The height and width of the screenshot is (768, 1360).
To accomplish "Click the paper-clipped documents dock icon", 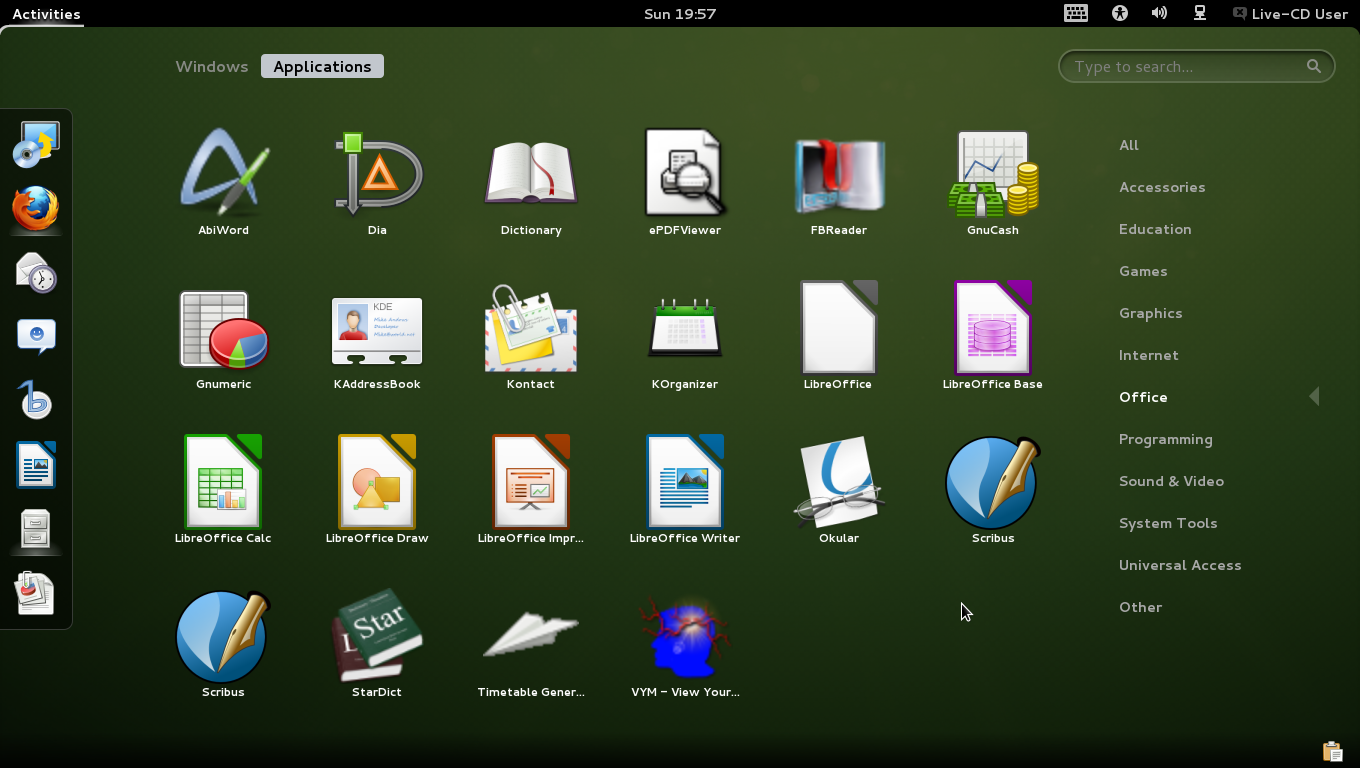I will [x=36, y=593].
